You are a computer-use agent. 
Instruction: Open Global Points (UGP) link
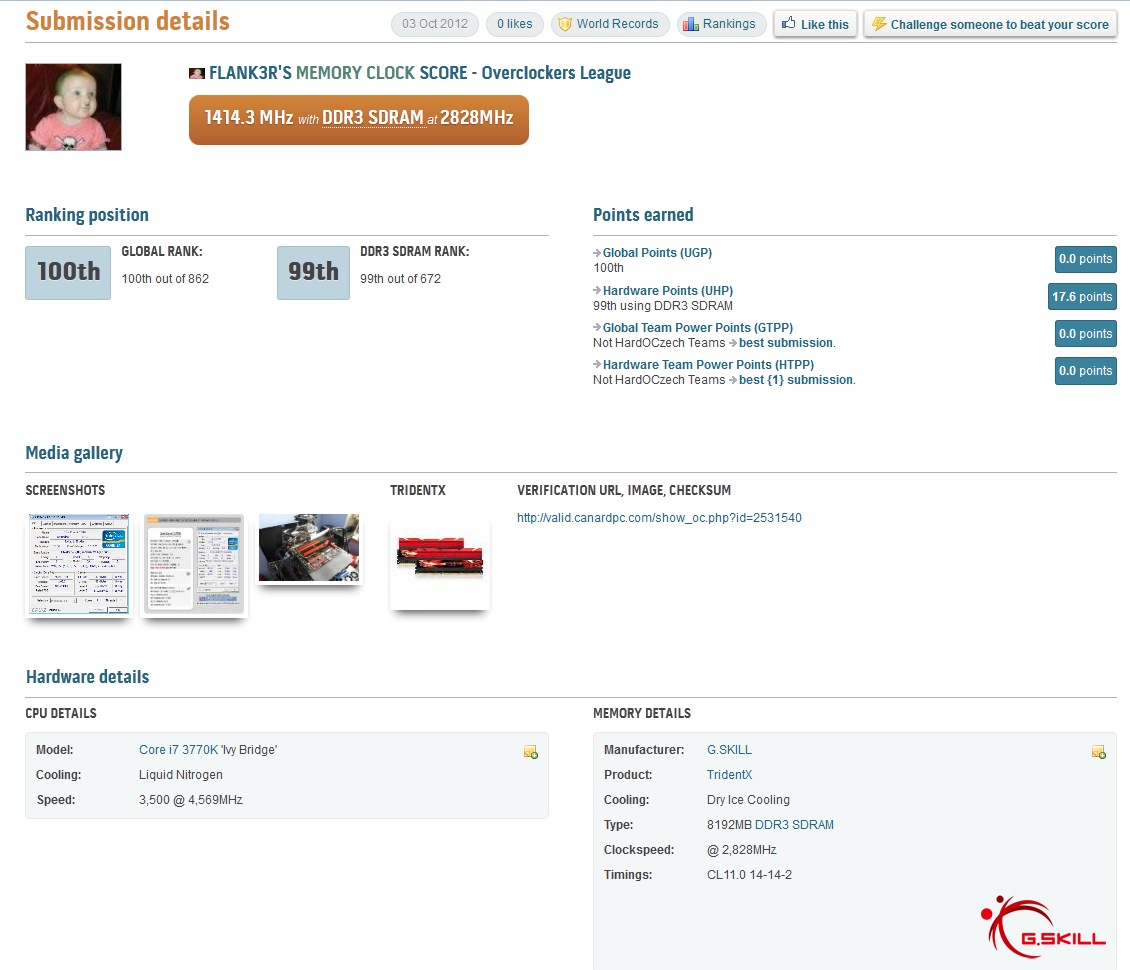(657, 253)
